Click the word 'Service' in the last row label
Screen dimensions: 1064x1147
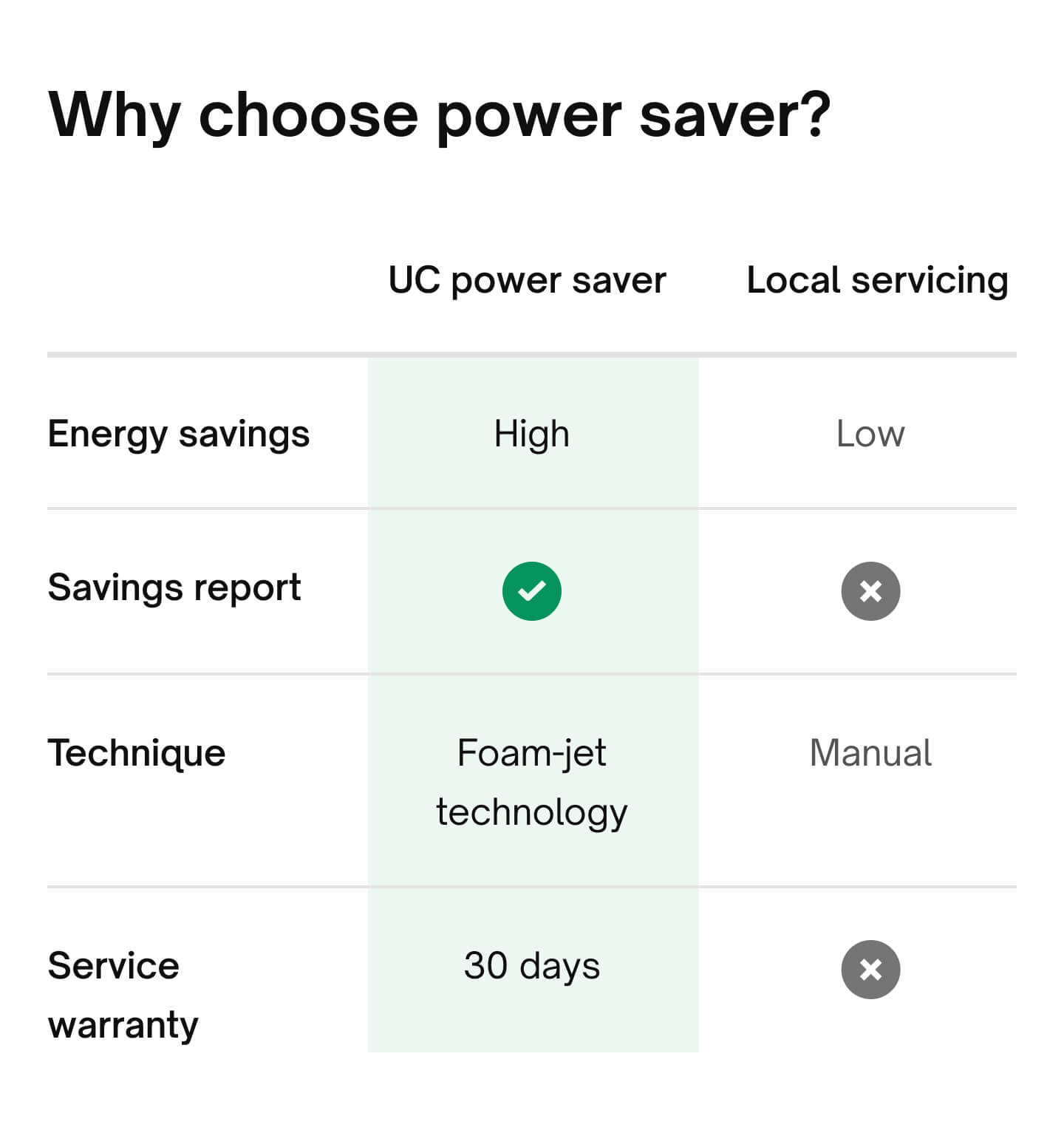coord(113,966)
